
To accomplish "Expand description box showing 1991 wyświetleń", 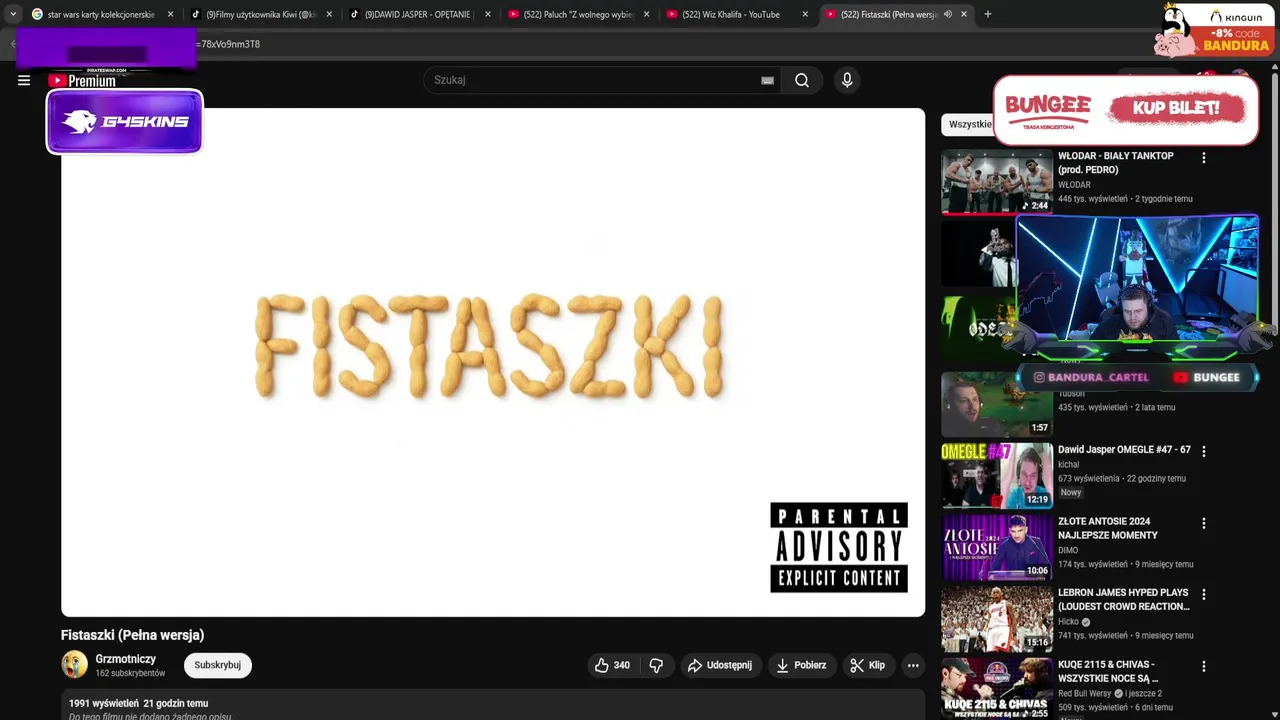I will 493,705.
